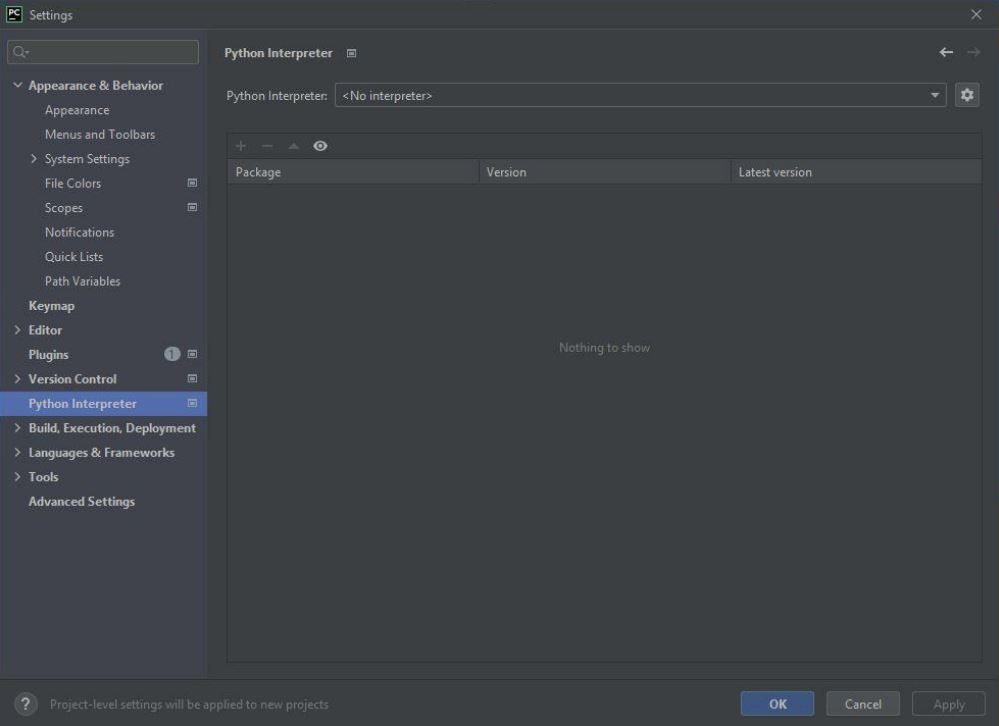
Task: Expand the Languages & Frameworks section
Action: point(18,452)
